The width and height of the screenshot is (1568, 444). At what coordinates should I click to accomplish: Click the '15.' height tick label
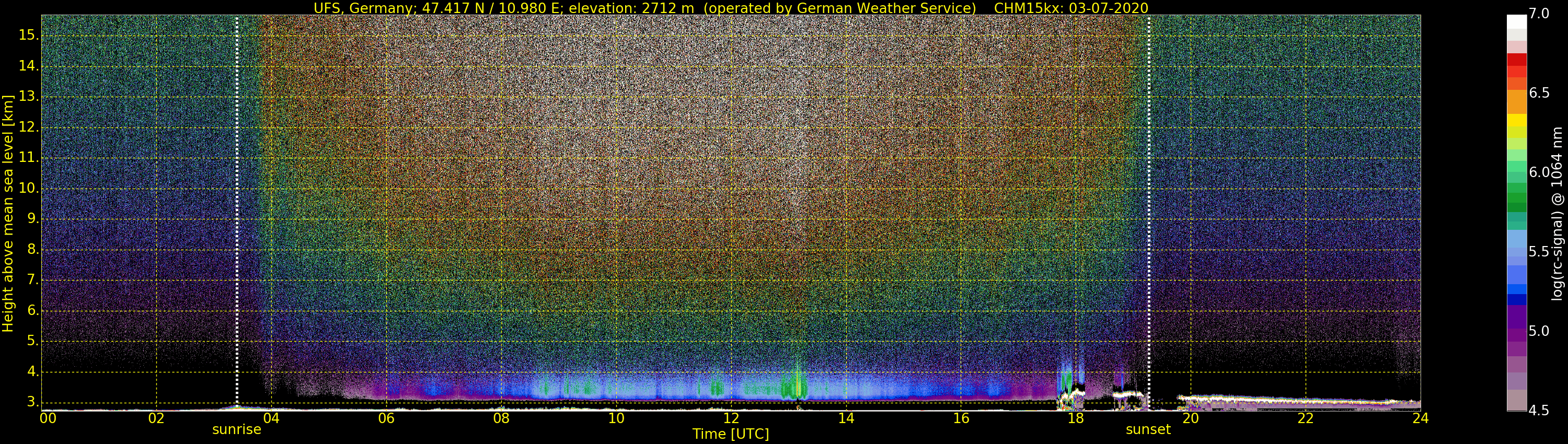pyautogui.click(x=29, y=36)
